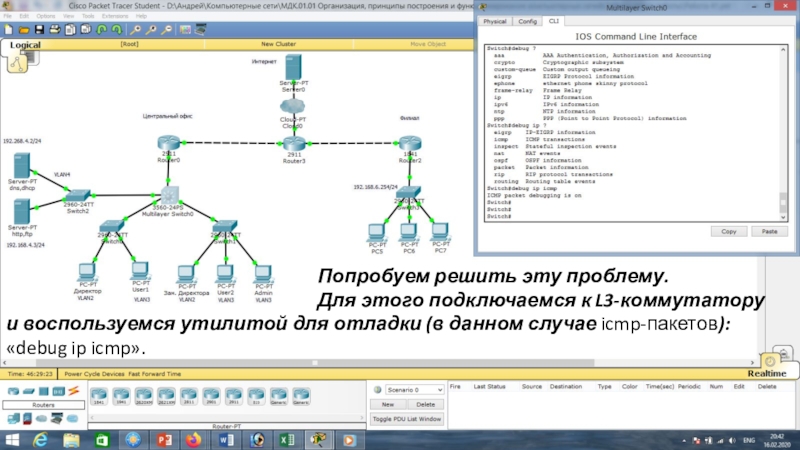This screenshot has width=800, height=450.
Task: Open the Custom Devices Dialog icon
Action: [x=201, y=30]
